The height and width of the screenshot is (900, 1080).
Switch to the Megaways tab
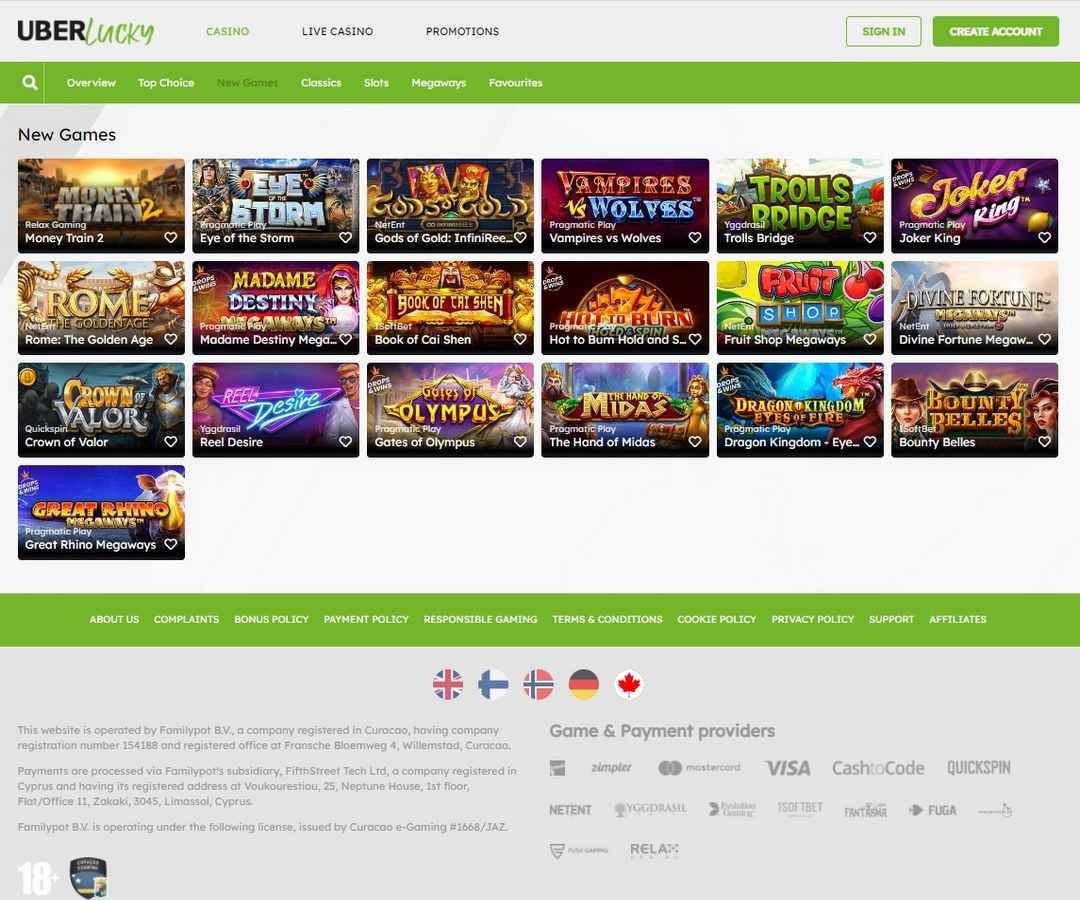[439, 83]
